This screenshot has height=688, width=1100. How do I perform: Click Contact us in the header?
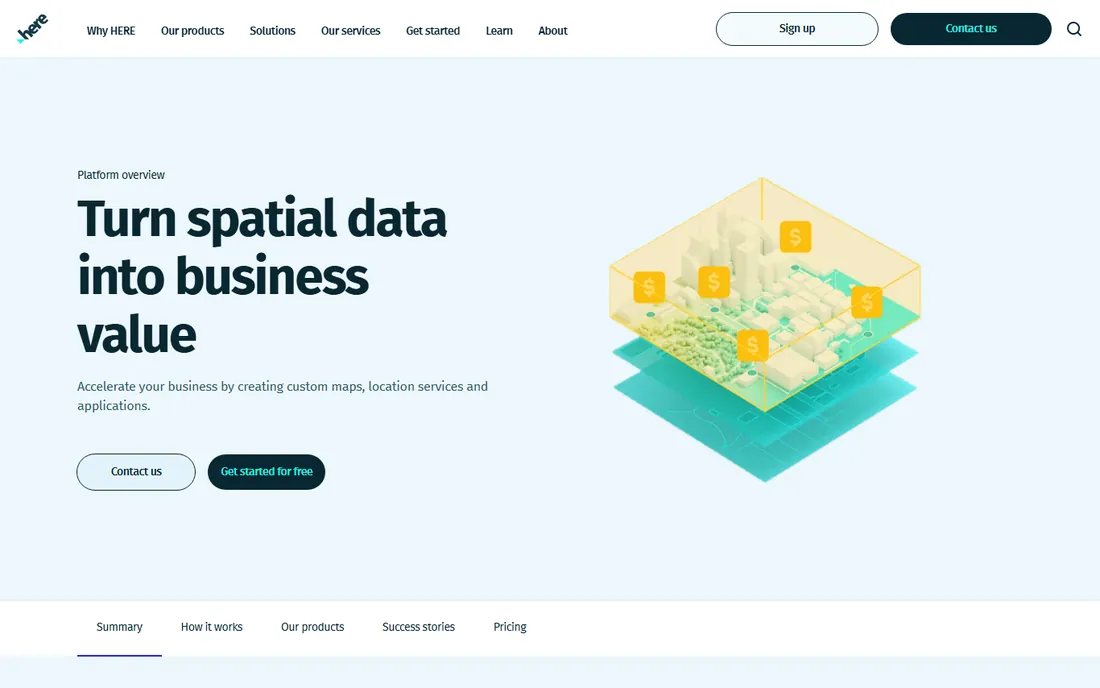971,29
